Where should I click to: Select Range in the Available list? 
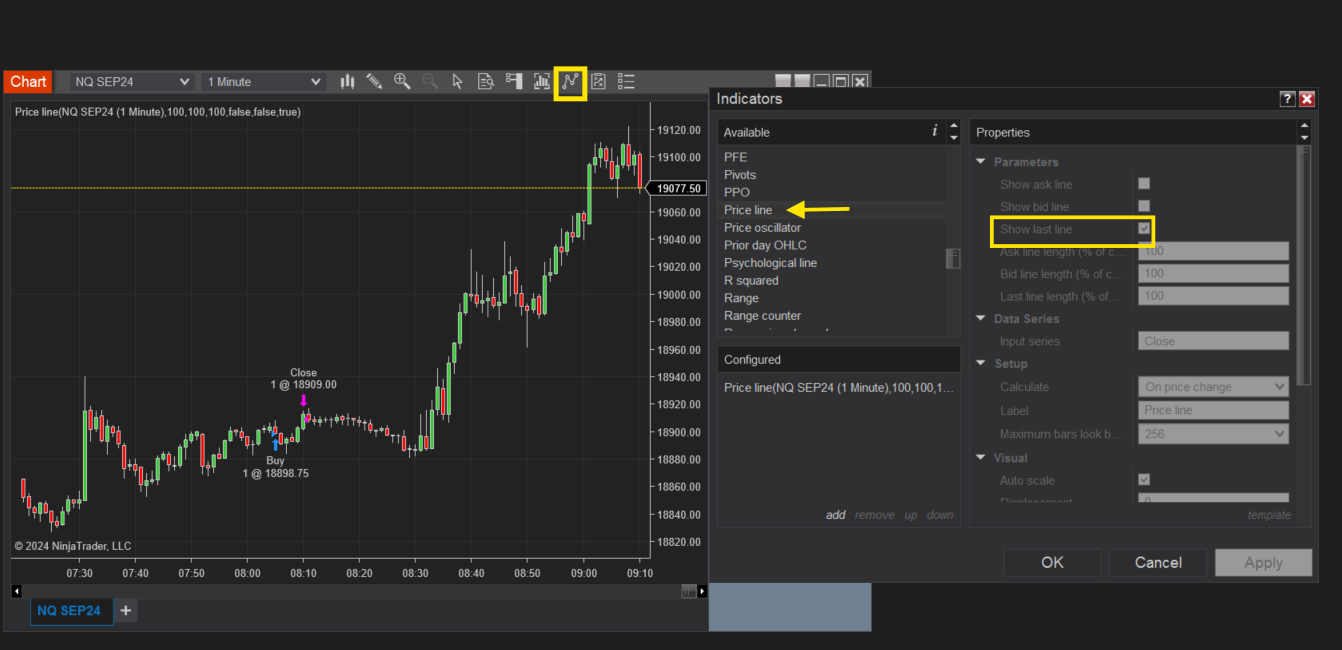(x=741, y=298)
